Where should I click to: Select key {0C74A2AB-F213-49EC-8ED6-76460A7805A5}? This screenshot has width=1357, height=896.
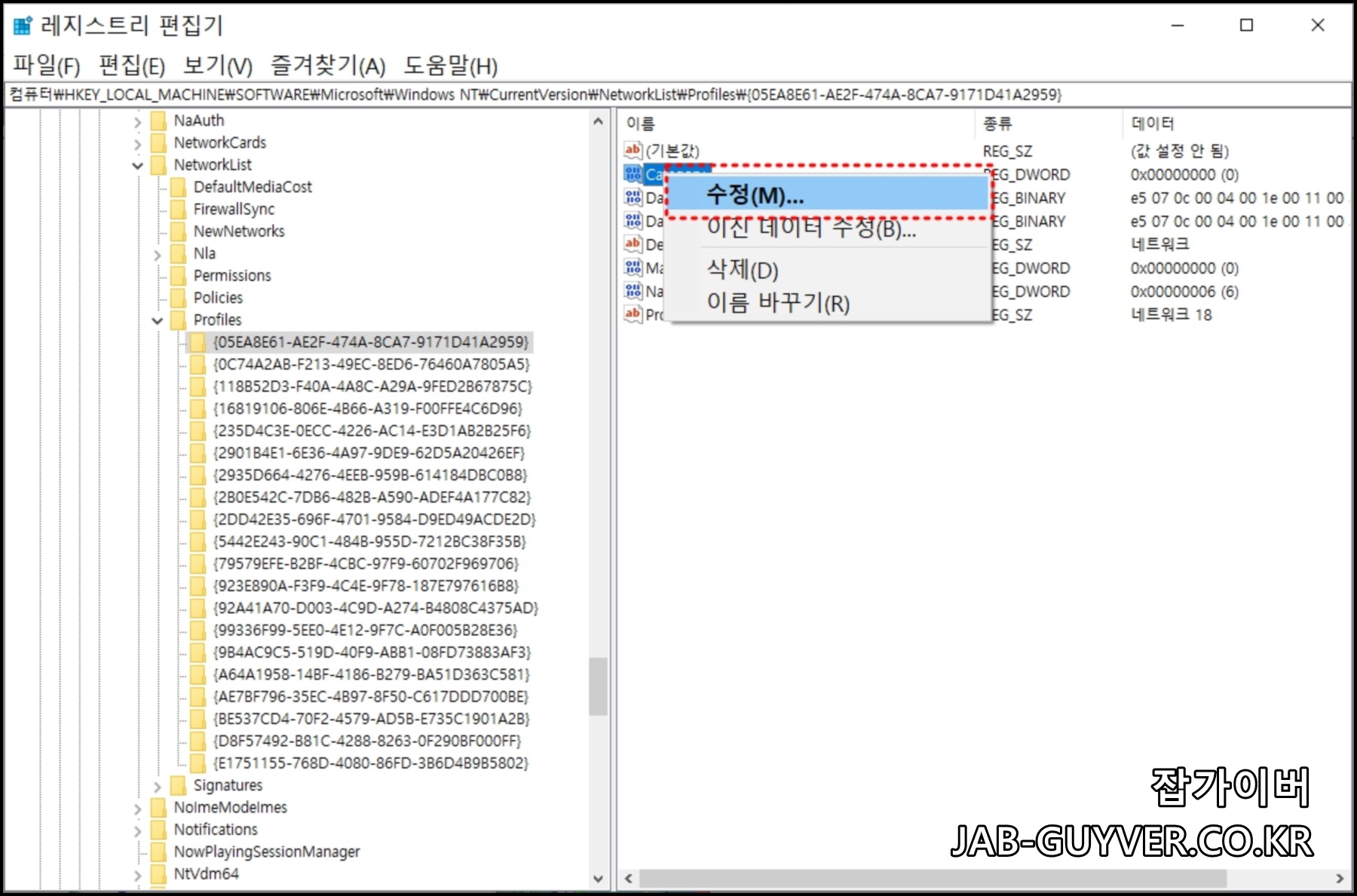click(371, 365)
